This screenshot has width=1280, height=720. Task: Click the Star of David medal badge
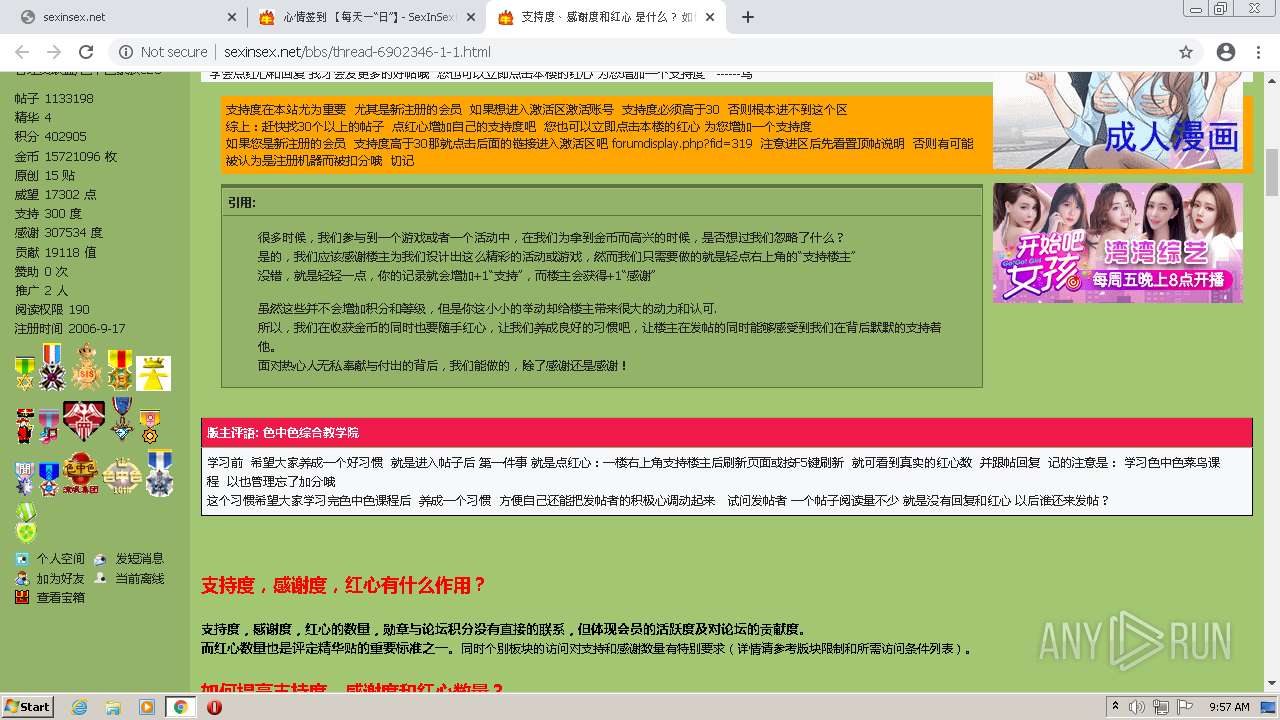pyautogui.click(x=25, y=373)
